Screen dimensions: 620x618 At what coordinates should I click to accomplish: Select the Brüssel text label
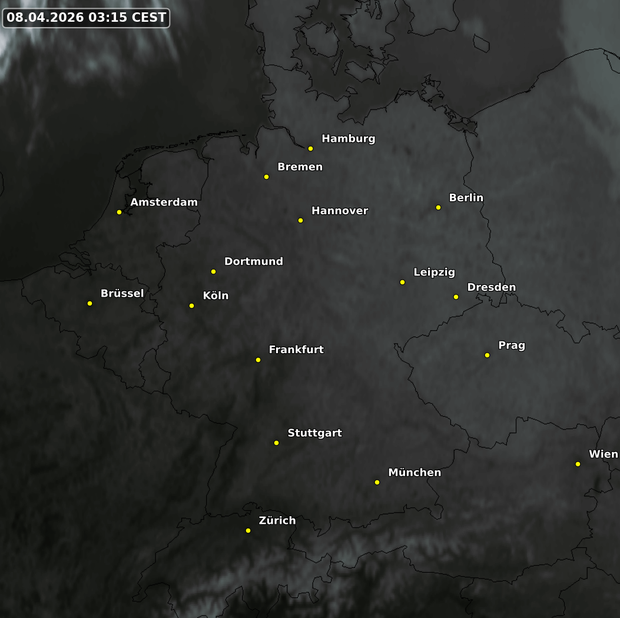click(122, 294)
